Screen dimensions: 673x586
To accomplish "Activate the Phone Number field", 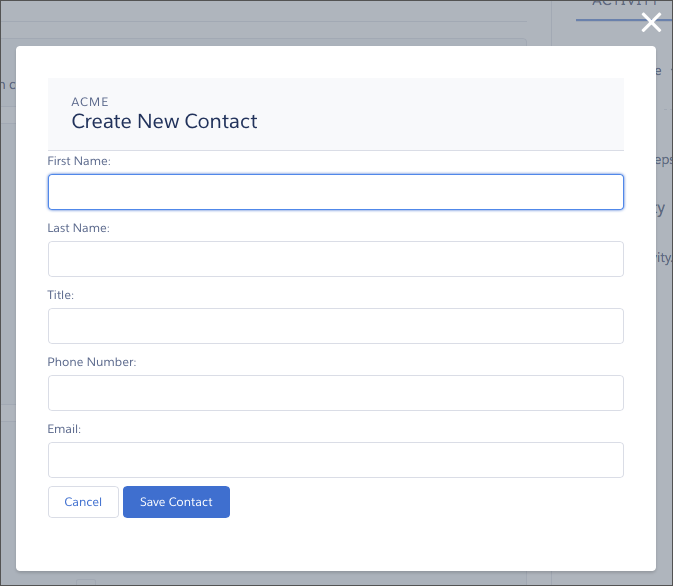I will tap(335, 393).
